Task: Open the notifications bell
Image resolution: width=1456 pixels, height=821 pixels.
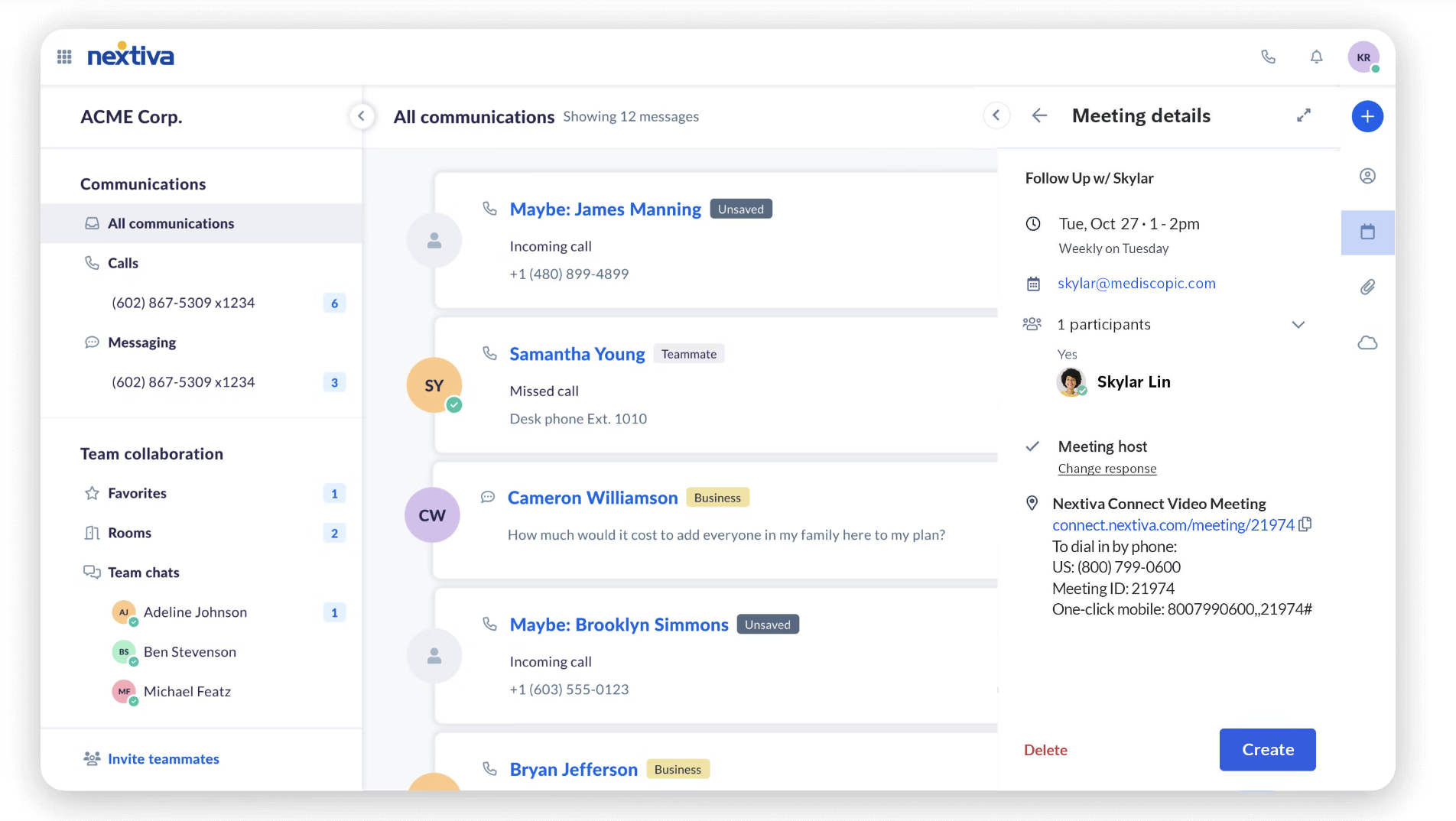Action: point(1316,57)
